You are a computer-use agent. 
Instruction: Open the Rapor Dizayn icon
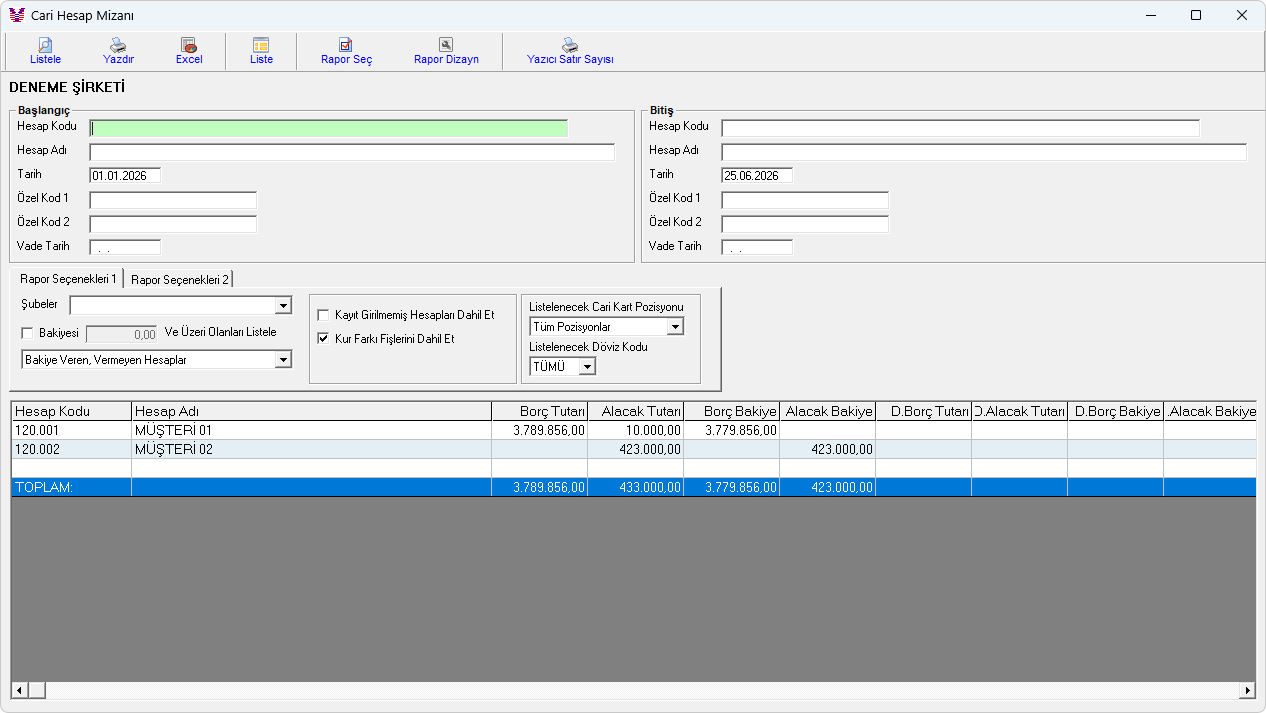coord(446,45)
